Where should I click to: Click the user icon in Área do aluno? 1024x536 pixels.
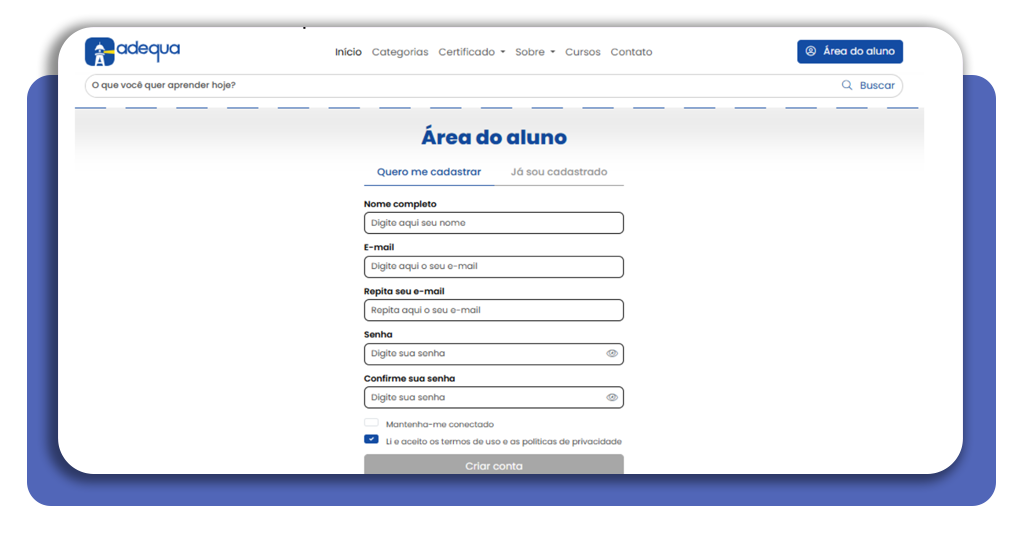(x=811, y=52)
